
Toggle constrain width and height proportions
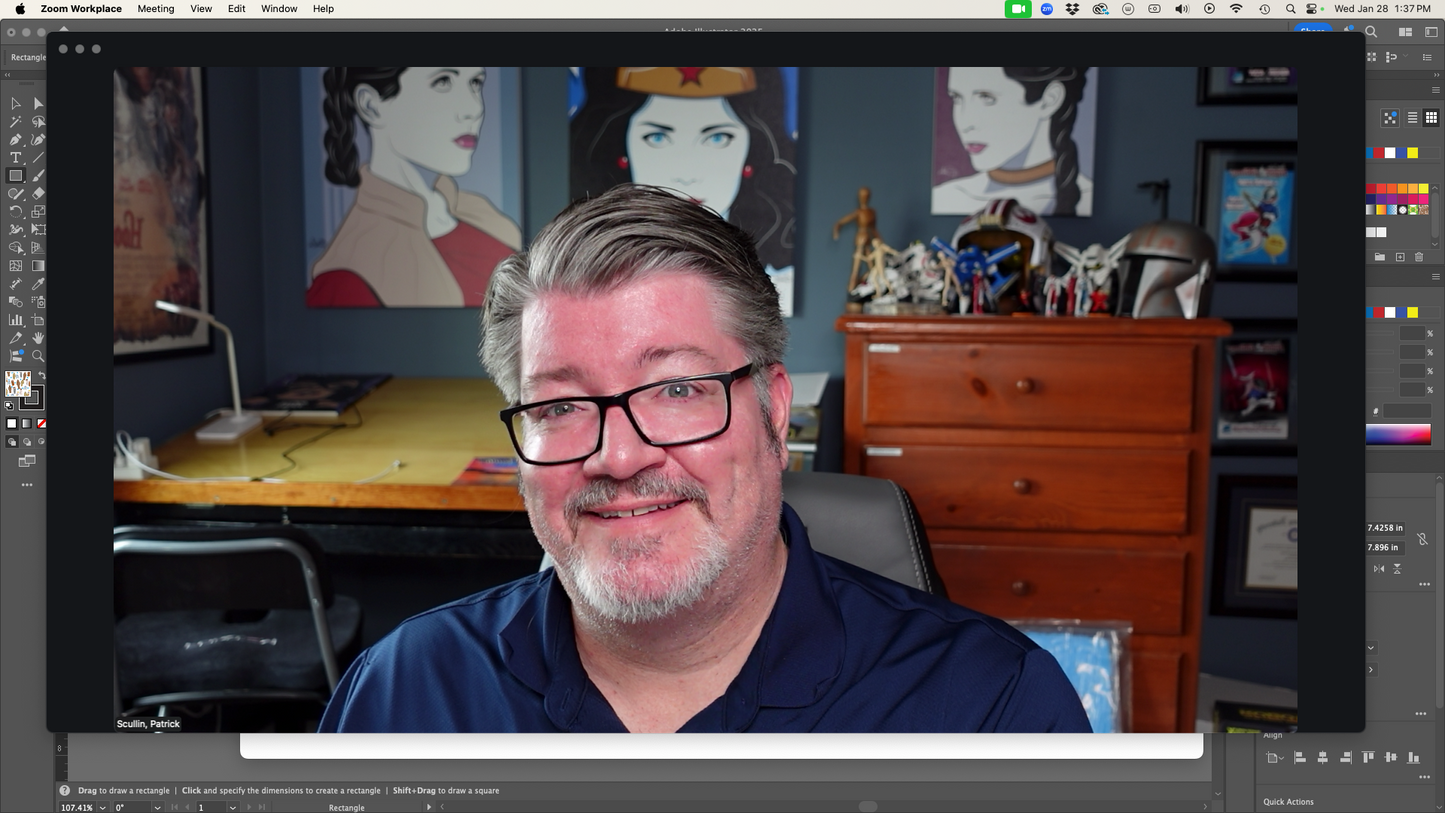pyautogui.click(x=1422, y=538)
